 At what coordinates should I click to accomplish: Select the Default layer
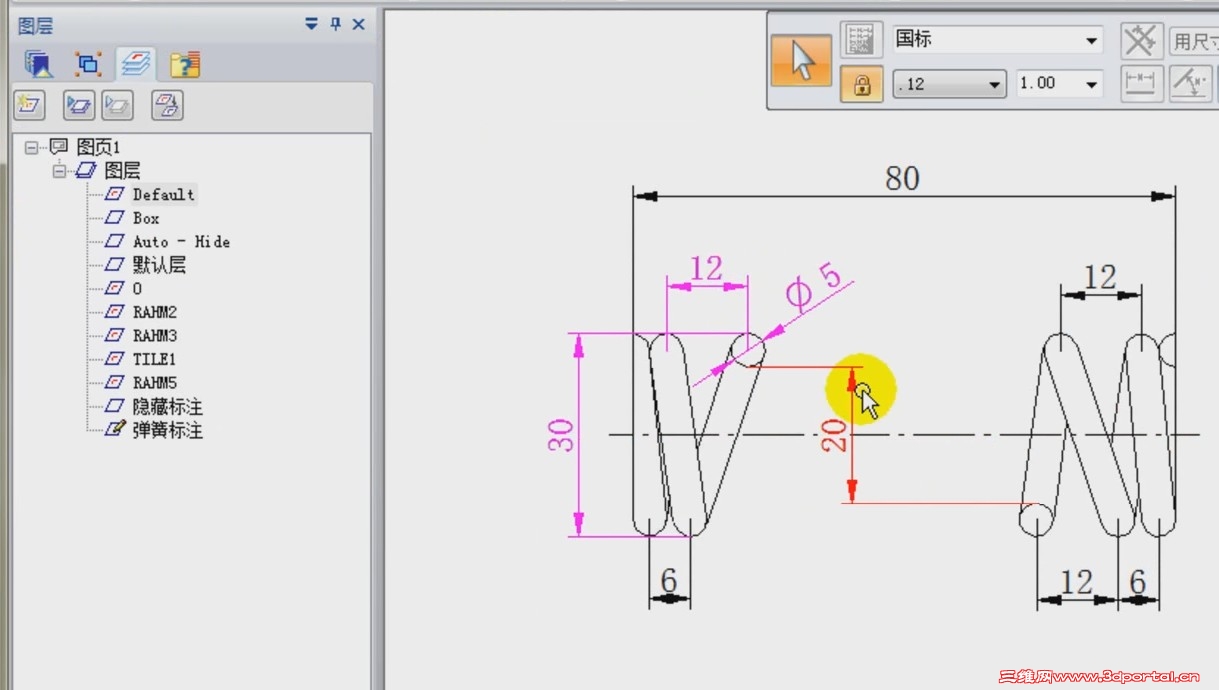[x=164, y=194]
